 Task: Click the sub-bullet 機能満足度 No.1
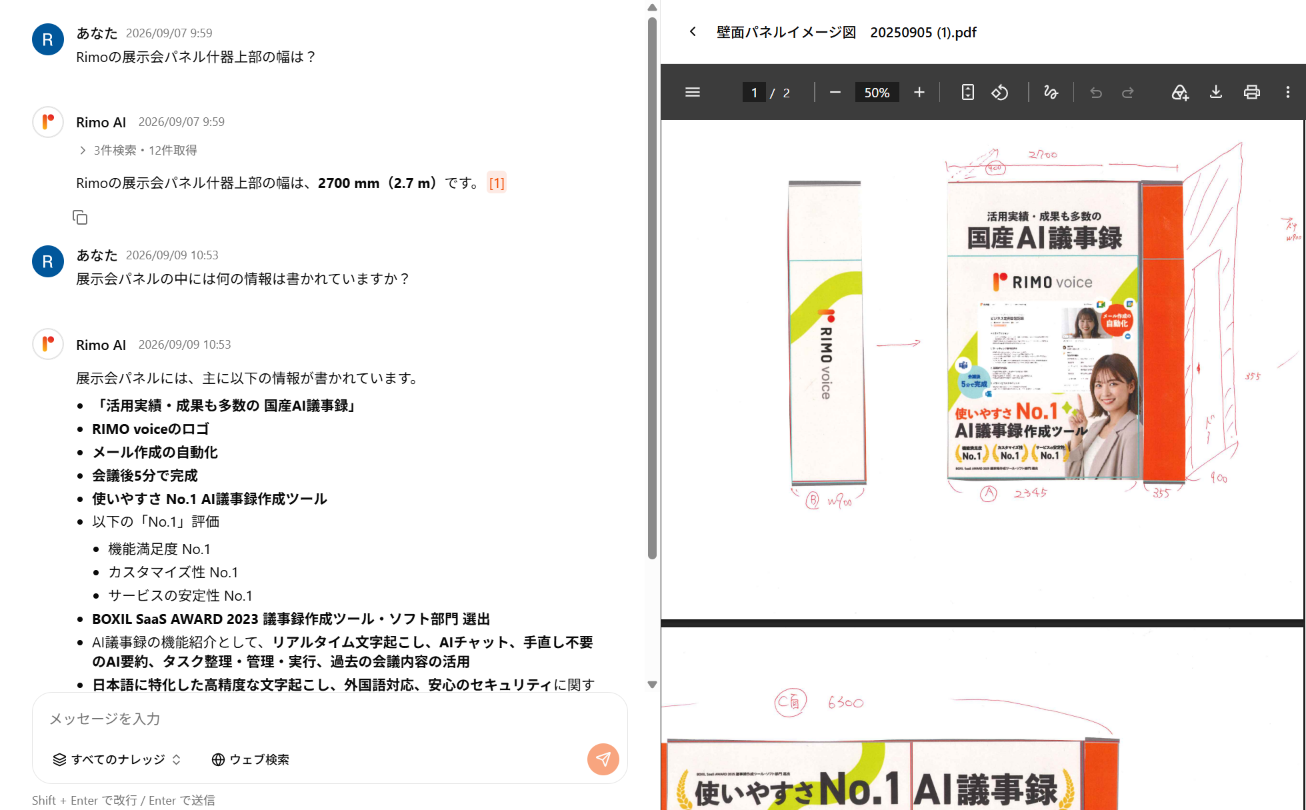[159, 549]
